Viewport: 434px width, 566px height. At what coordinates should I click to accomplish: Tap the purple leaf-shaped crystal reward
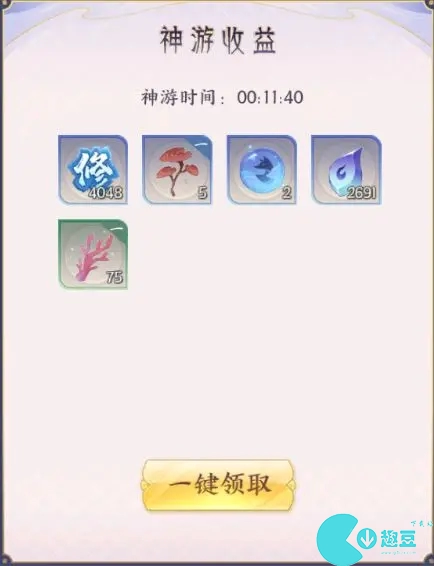(346, 170)
